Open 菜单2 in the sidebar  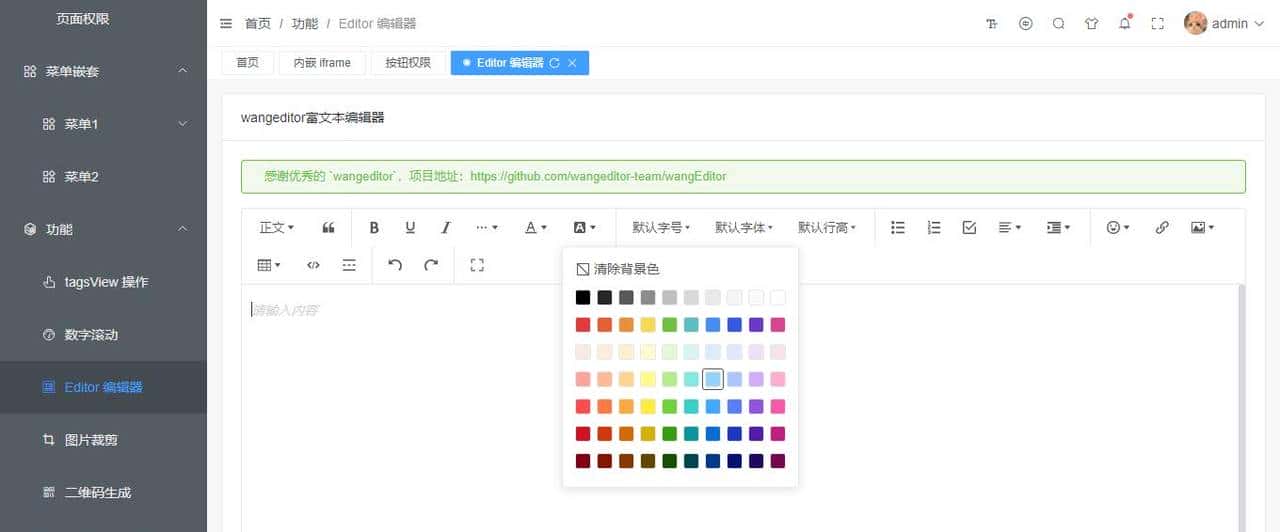[103, 176]
